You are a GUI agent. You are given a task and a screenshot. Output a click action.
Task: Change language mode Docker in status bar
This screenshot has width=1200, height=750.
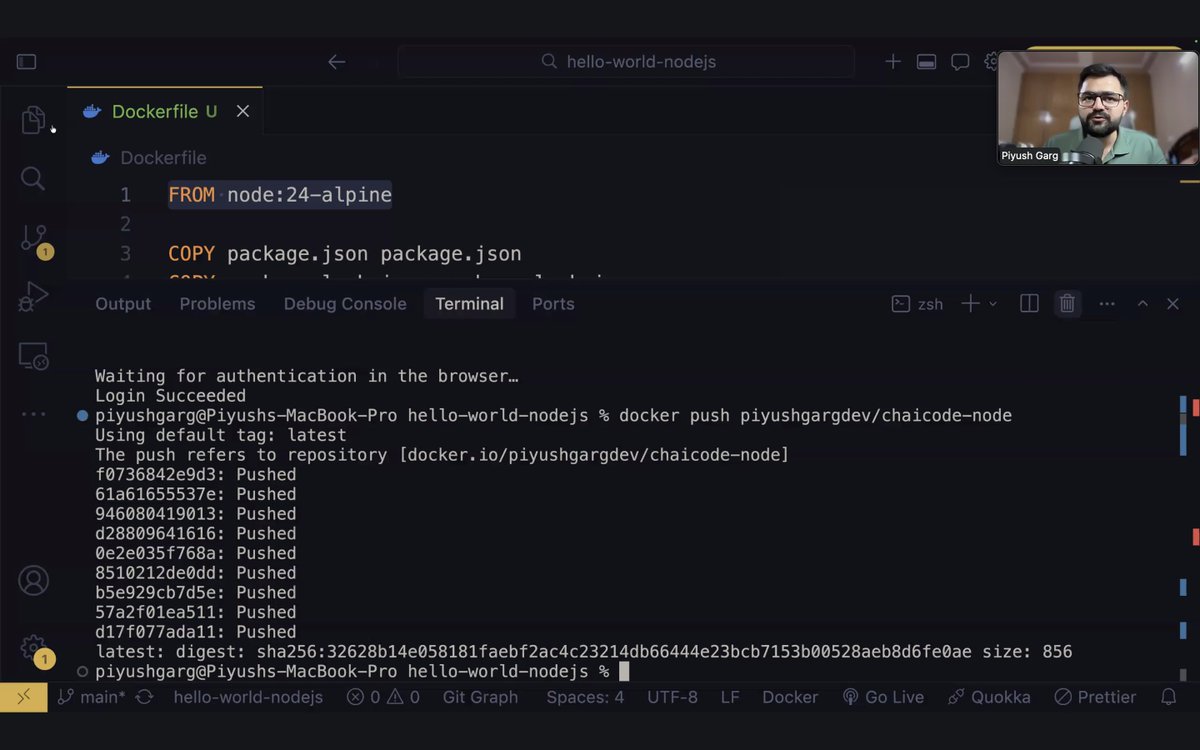790,697
